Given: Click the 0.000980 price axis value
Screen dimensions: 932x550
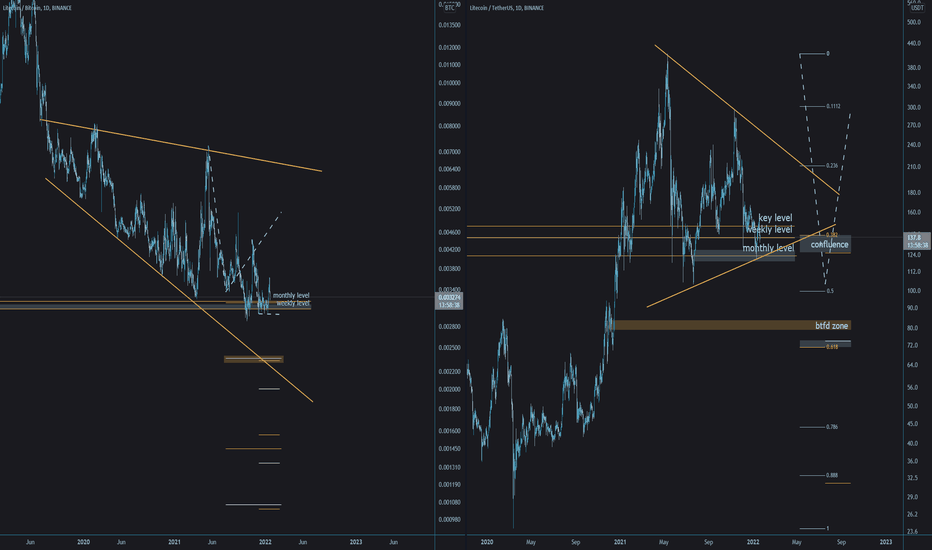Looking at the screenshot, I should coord(449,520).
